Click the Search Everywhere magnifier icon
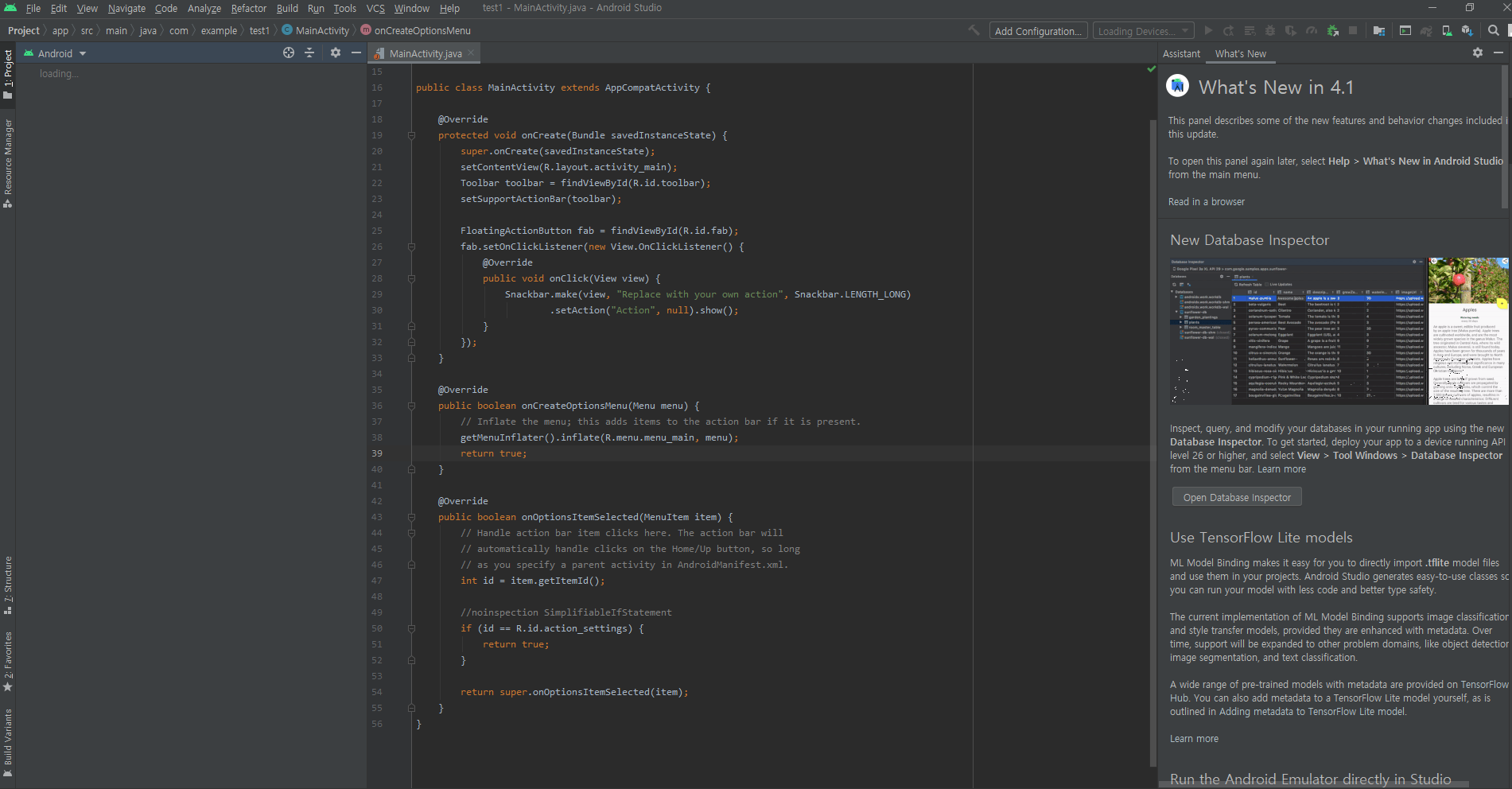The image size is (1512, 789). (1494, 30)
